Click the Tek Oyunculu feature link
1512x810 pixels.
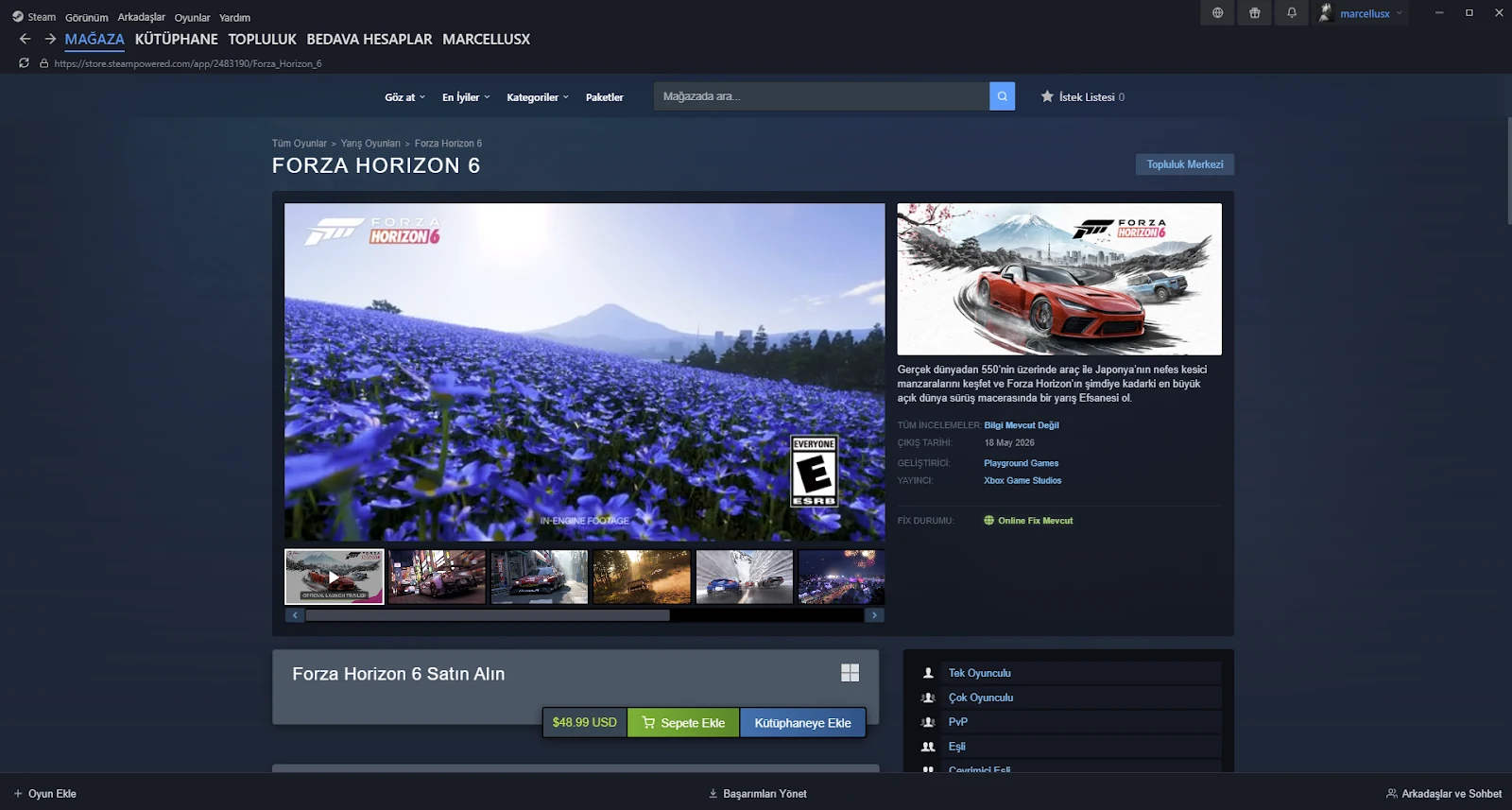pos(980,673)
